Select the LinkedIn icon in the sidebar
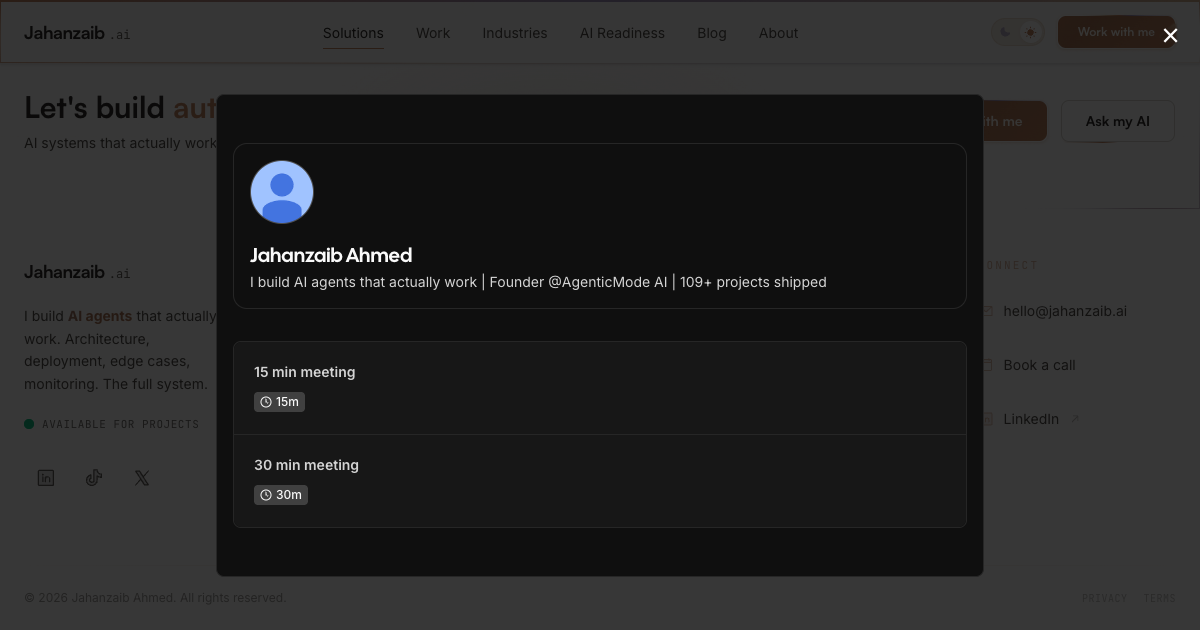Image resolution: width=1200 pixels, height=630 pixels. [46, 478]
